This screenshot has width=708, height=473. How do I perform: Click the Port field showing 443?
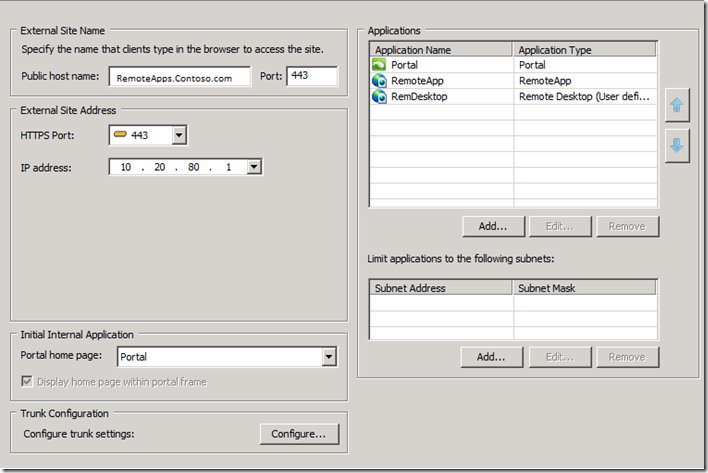312,76
